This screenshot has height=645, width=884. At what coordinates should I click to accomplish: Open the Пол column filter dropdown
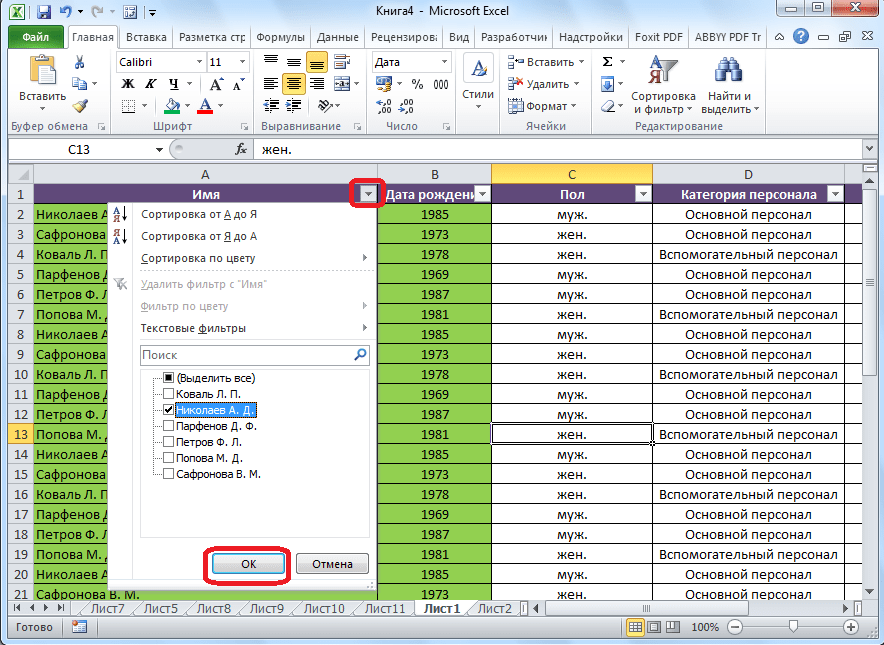click(643, 194)
